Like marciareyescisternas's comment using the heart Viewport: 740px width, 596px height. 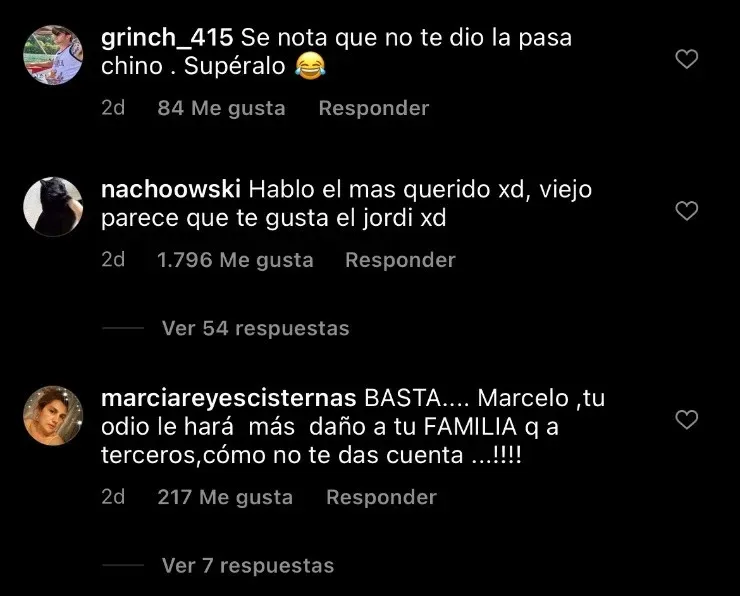[x=686, y=420]
